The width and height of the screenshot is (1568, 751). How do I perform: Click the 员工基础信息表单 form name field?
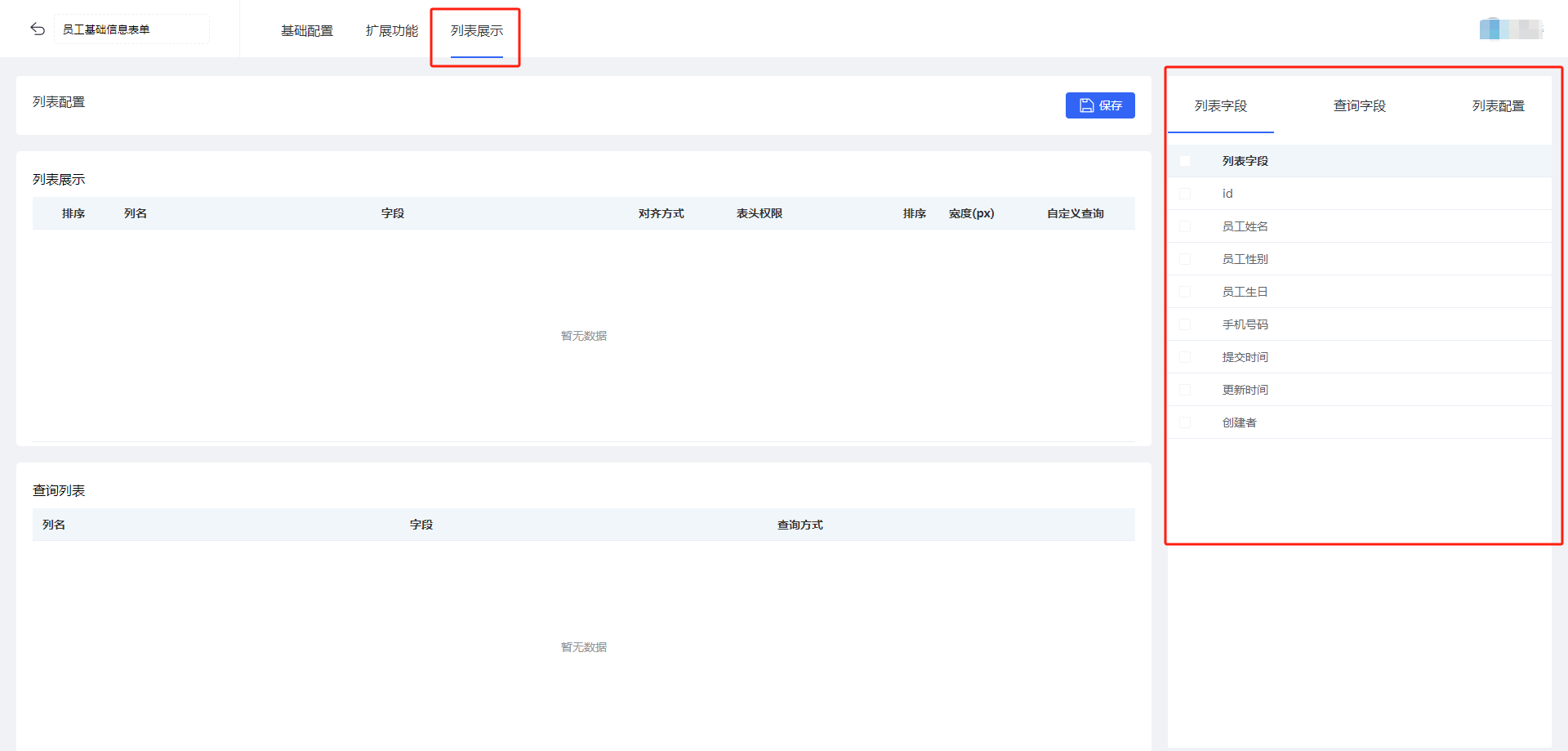click(131, 29)
